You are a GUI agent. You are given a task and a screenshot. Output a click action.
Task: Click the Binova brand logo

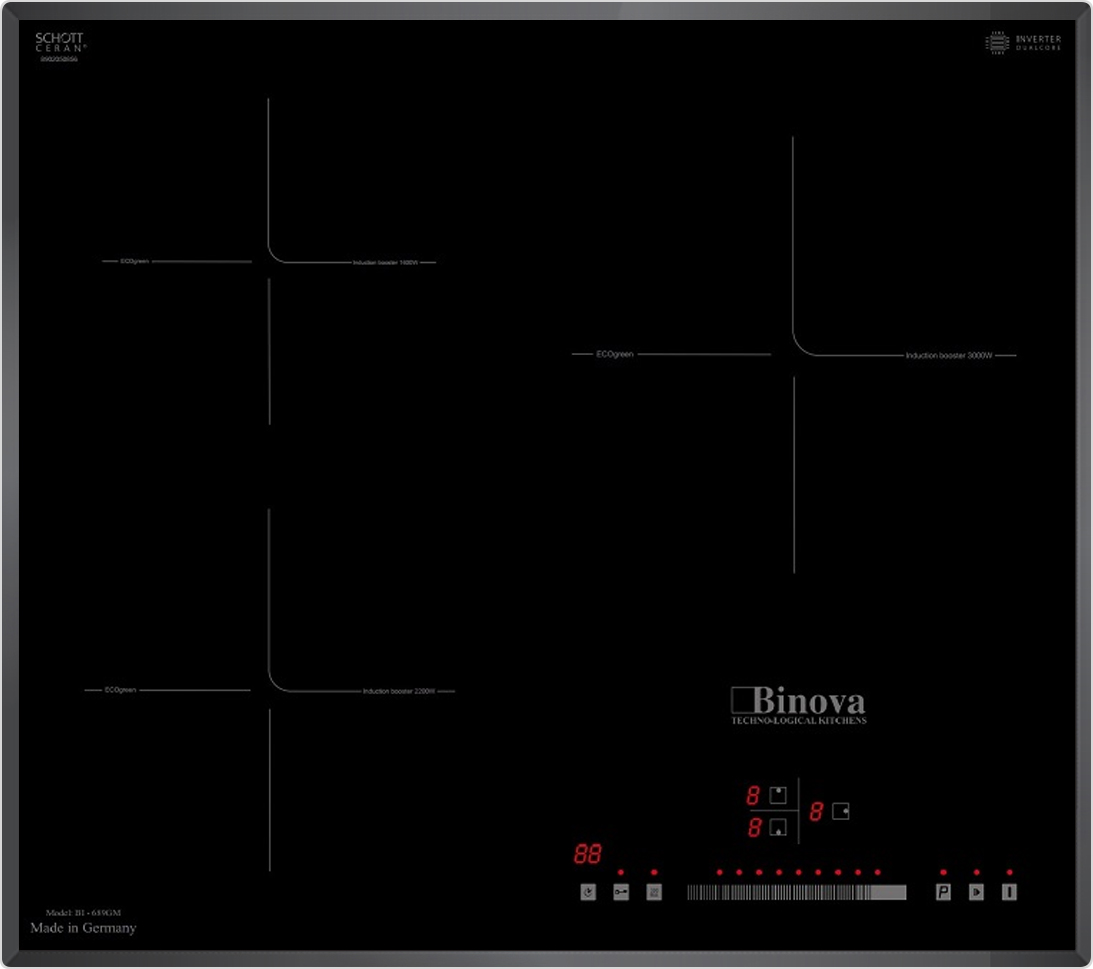tap(798, 703)
